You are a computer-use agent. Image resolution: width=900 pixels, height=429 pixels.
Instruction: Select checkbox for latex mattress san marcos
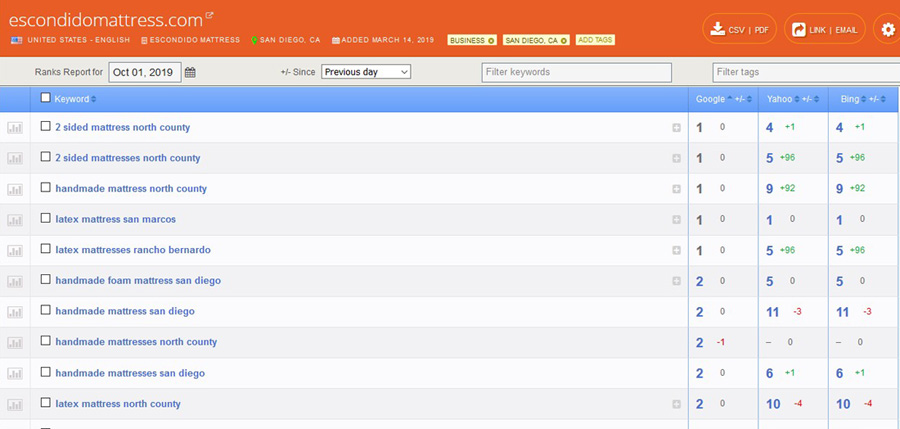click(45, 219)
